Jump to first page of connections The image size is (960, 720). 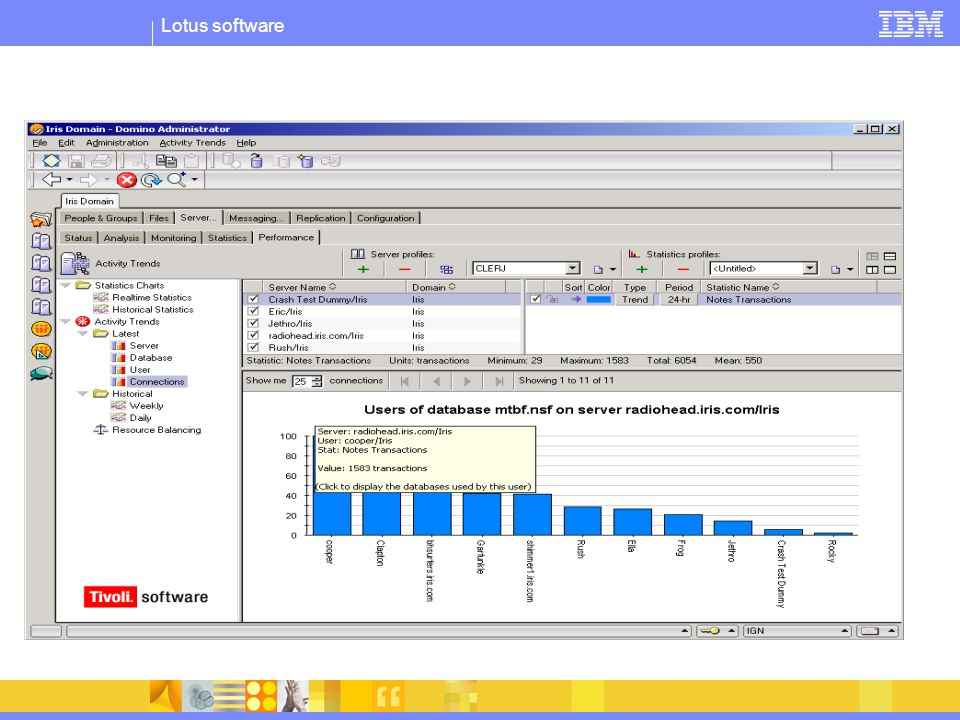(x=404, y=381)
